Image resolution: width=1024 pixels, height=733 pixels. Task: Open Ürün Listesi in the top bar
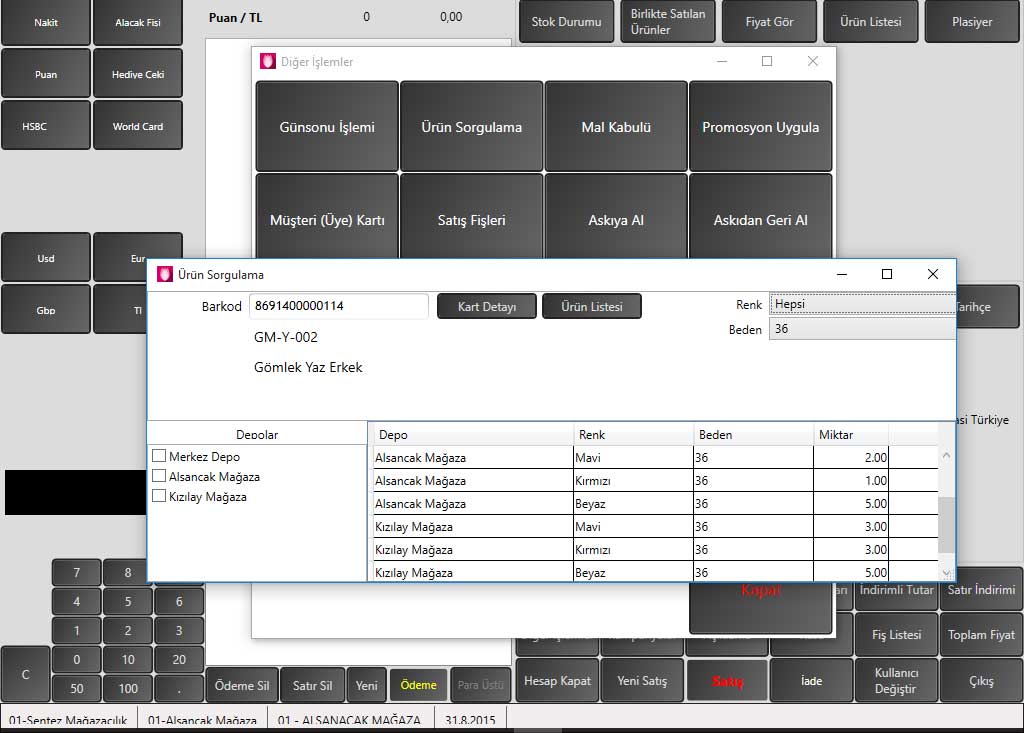pyautogui.click(x=871, y=22)
